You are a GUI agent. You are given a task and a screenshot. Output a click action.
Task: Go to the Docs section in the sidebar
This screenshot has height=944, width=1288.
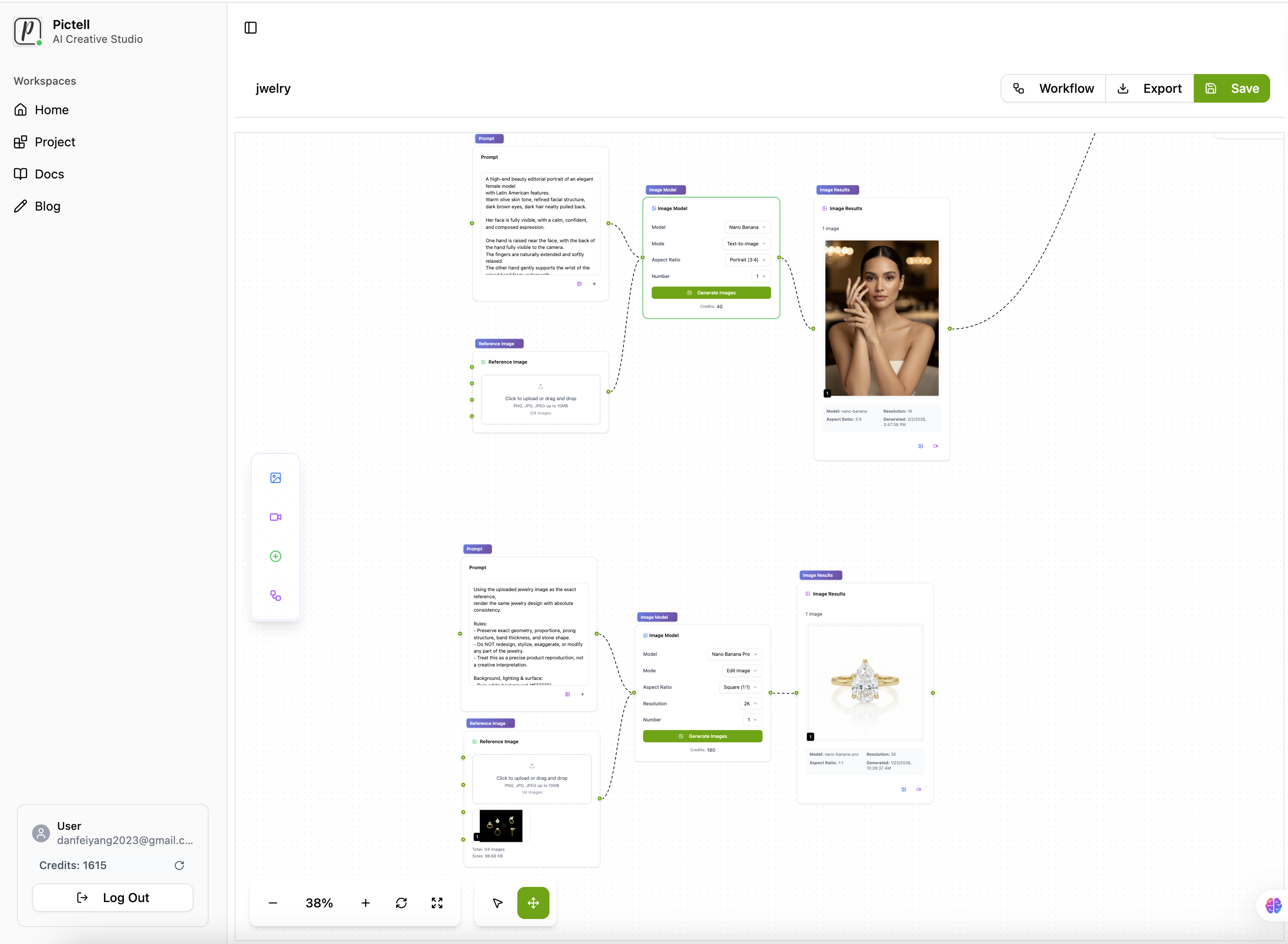tap(49, 174)
